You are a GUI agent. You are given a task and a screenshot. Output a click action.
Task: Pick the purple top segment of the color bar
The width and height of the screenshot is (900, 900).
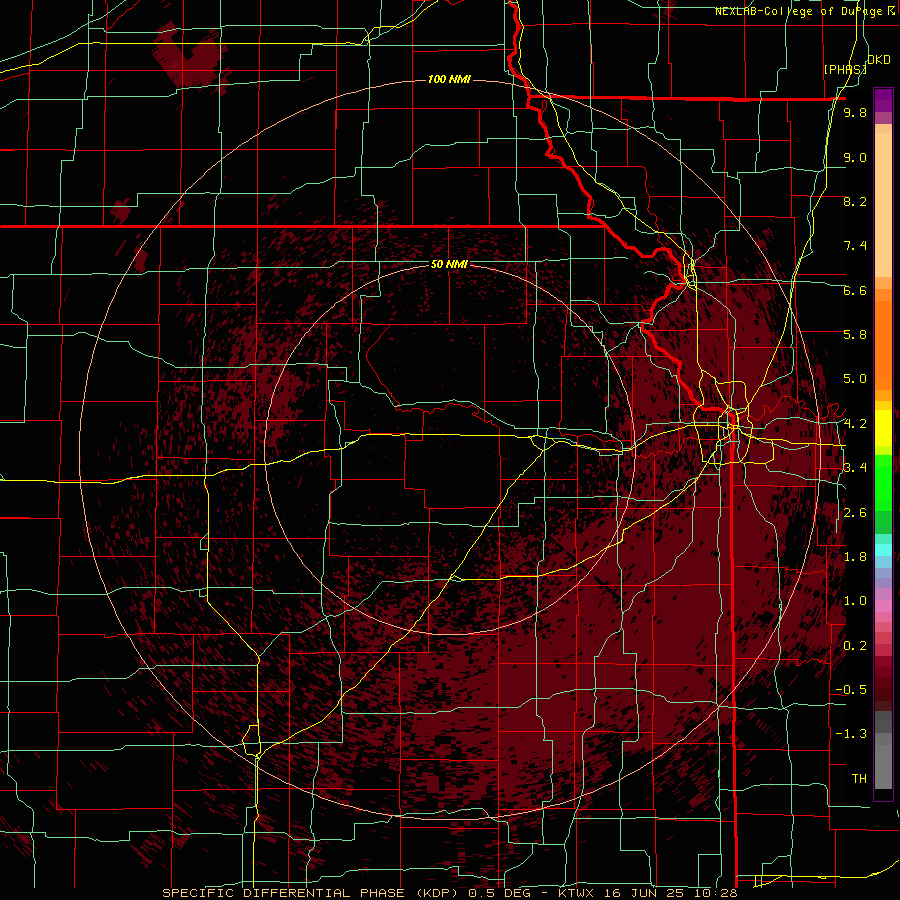883,100
